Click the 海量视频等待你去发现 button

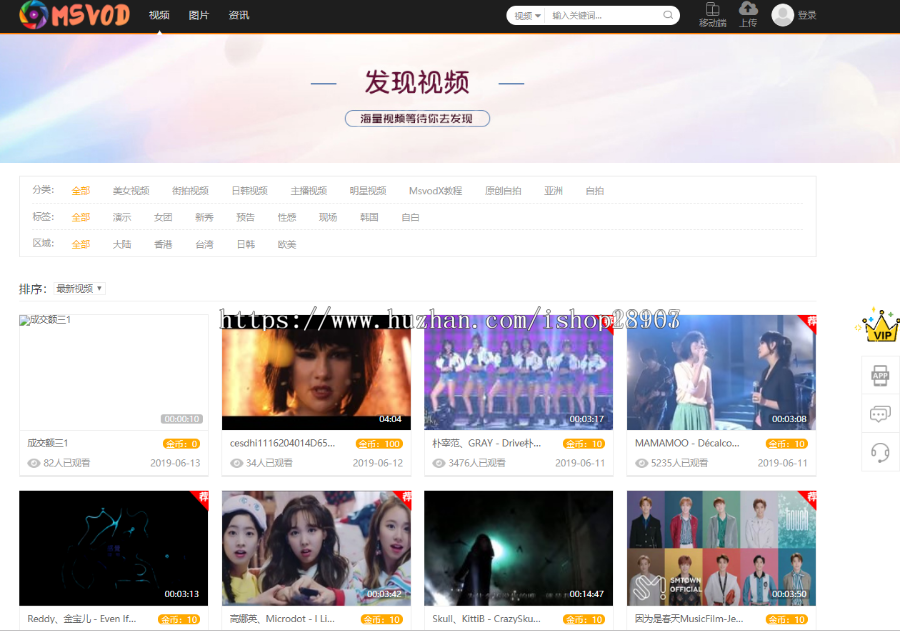pos(417,118)
